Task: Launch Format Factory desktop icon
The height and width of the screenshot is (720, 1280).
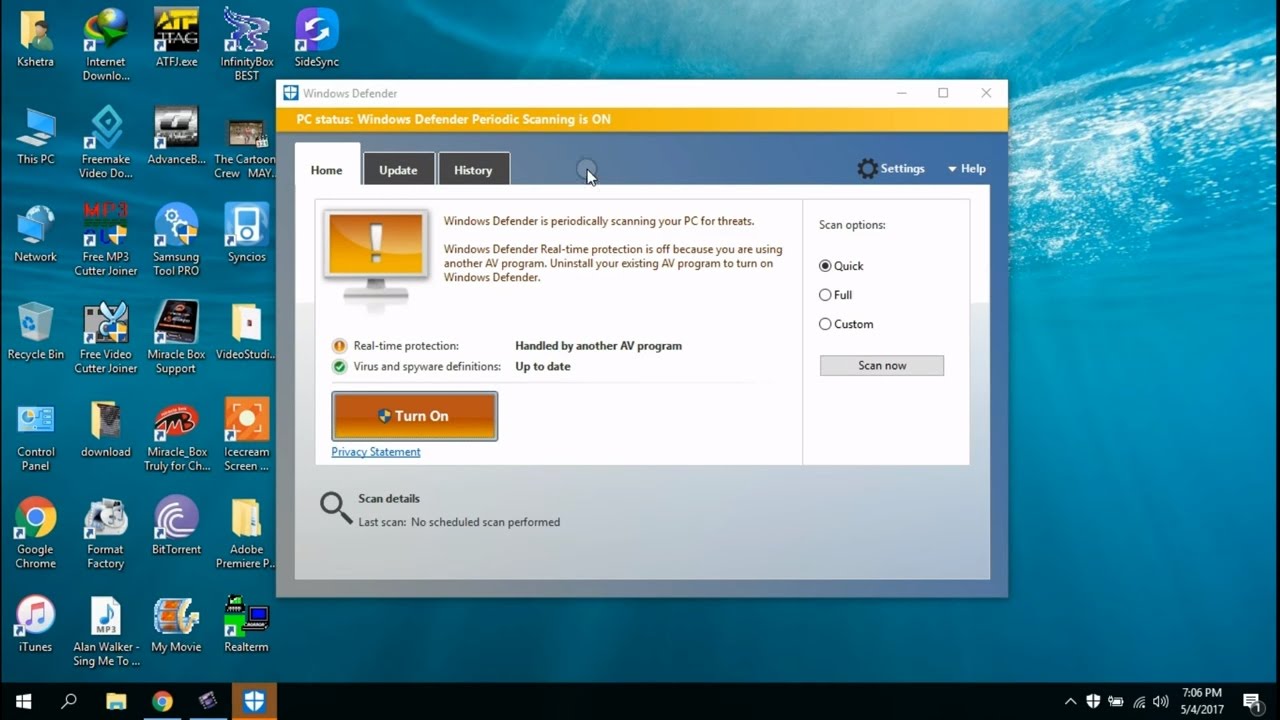Action: coord(106,532)
